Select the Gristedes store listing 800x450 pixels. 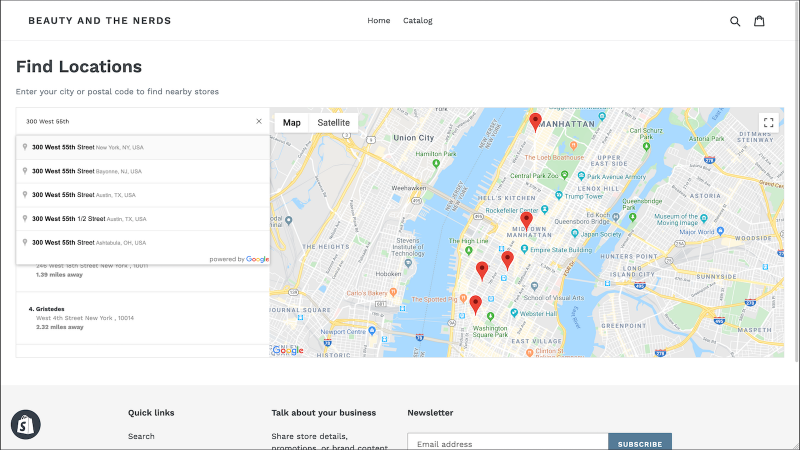click(143, 318)
